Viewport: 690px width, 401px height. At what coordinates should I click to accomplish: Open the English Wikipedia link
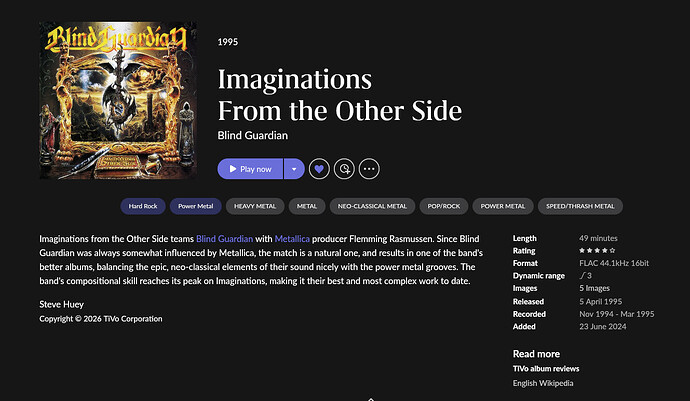coord(543,383)
